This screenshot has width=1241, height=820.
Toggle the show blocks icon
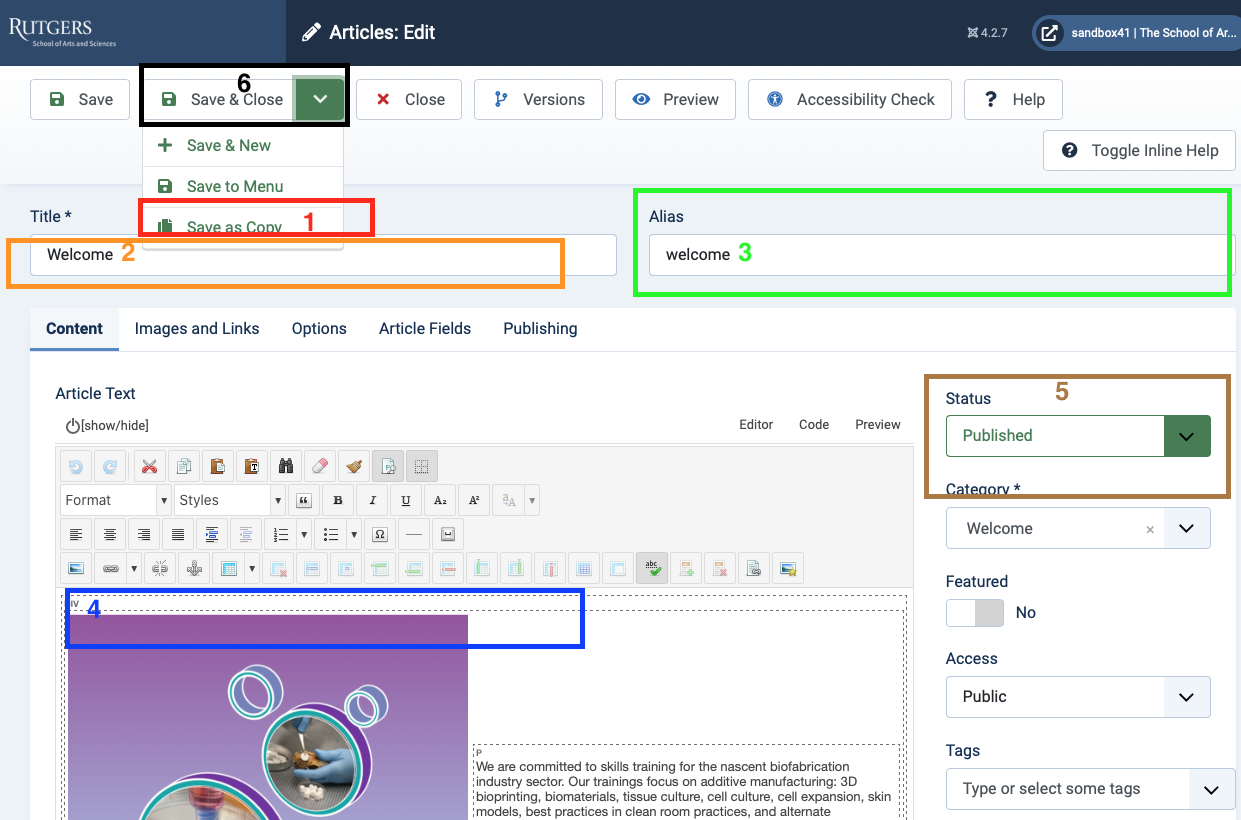click(388, 466)
